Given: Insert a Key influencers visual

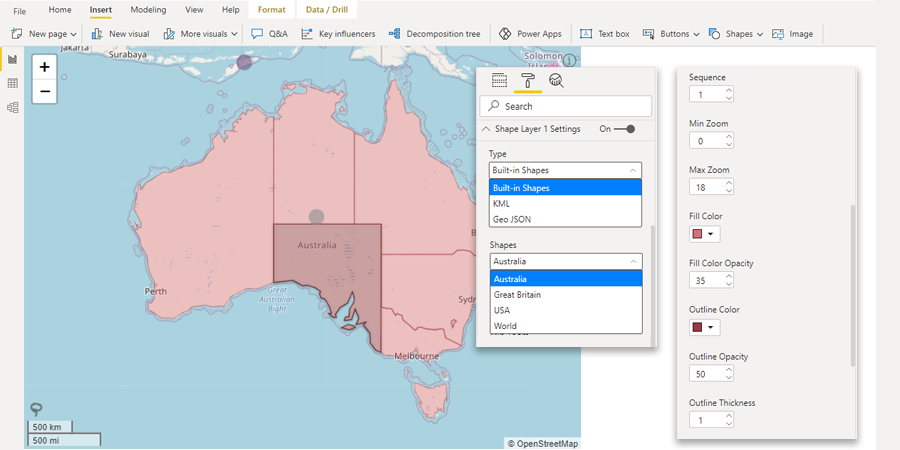Looking at the screenshot, I should (339, 34).
